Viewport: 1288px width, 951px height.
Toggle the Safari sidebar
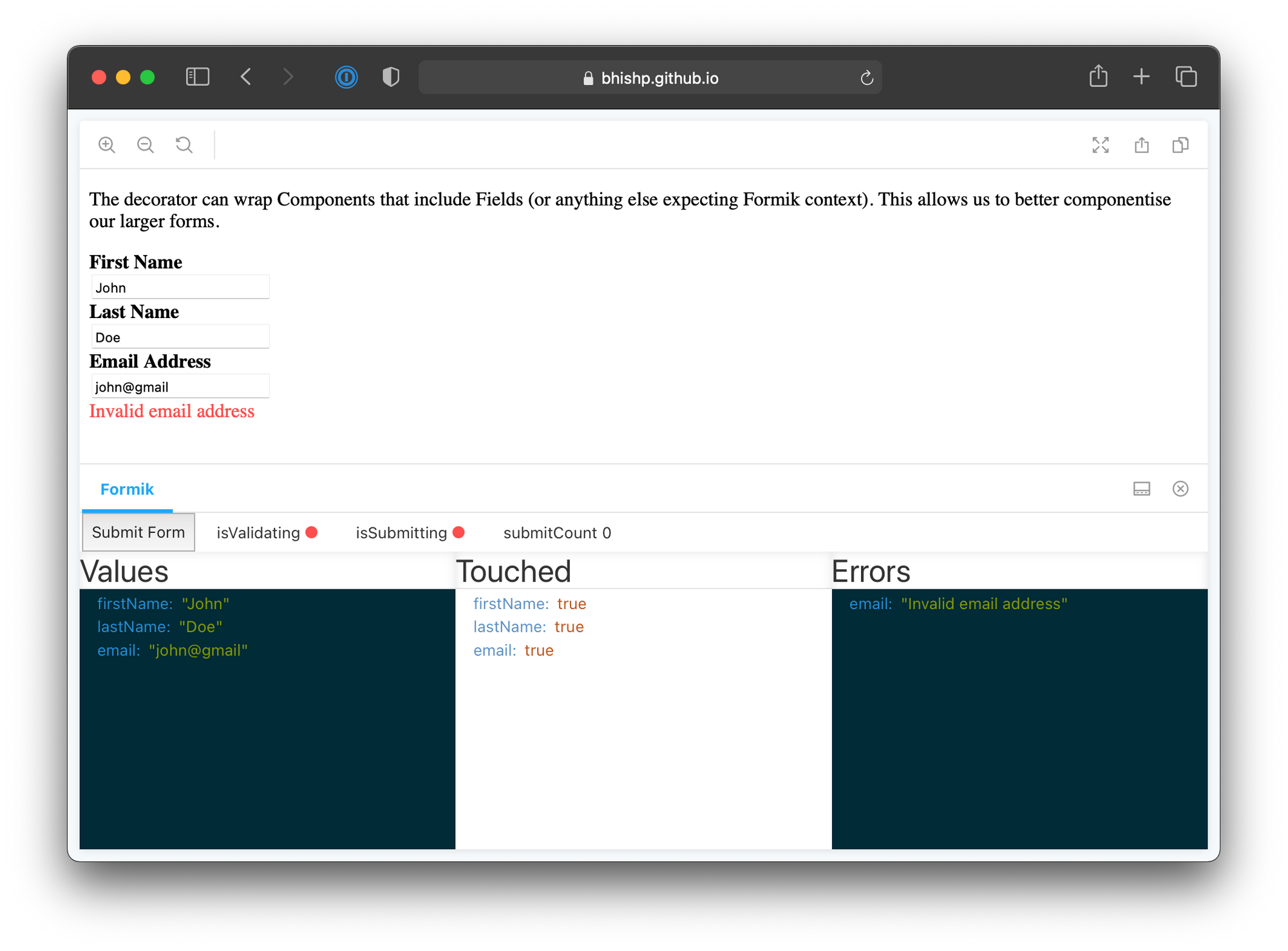tap(198, 77)
